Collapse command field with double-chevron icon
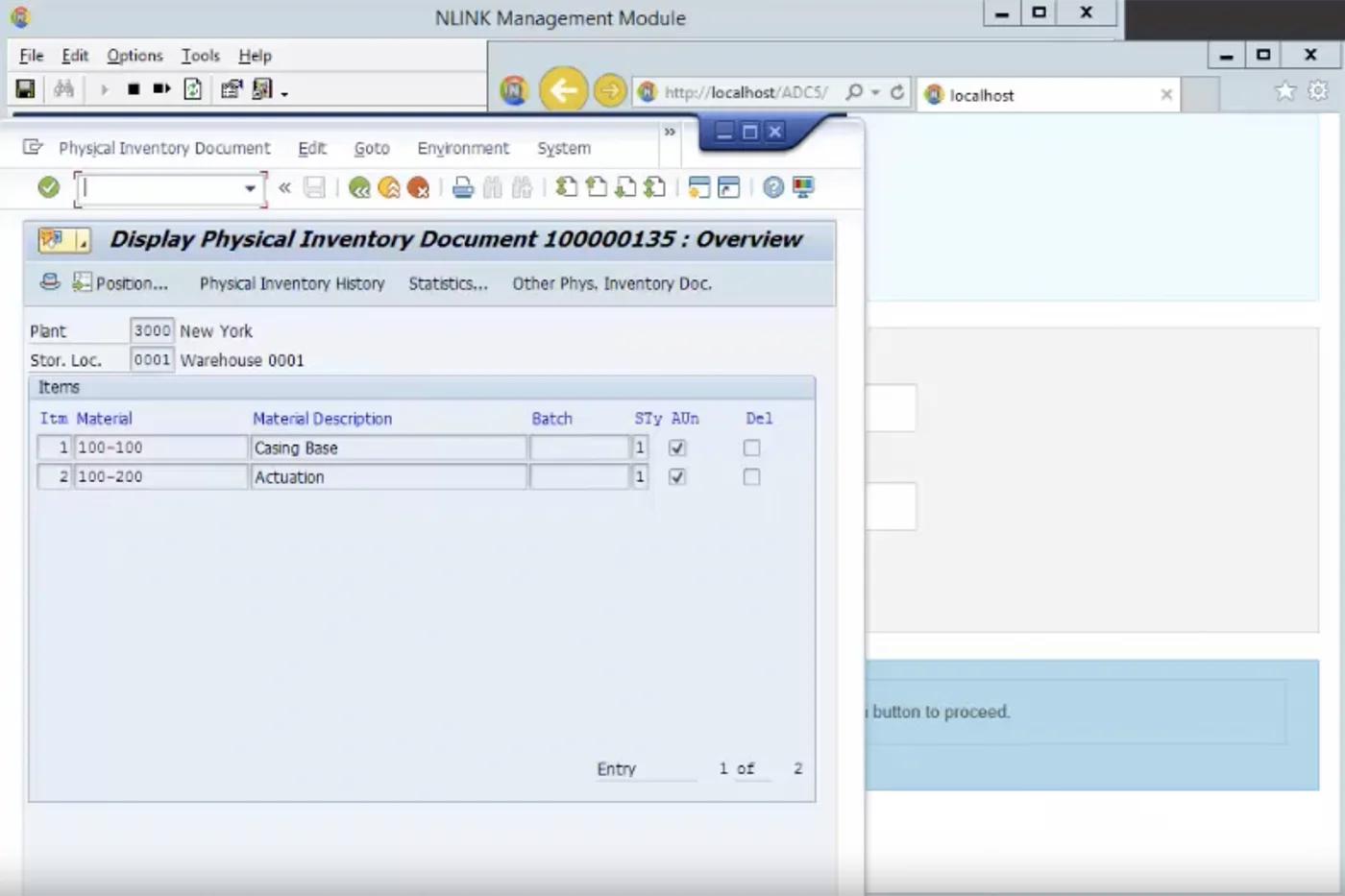 tap(284, 187)
